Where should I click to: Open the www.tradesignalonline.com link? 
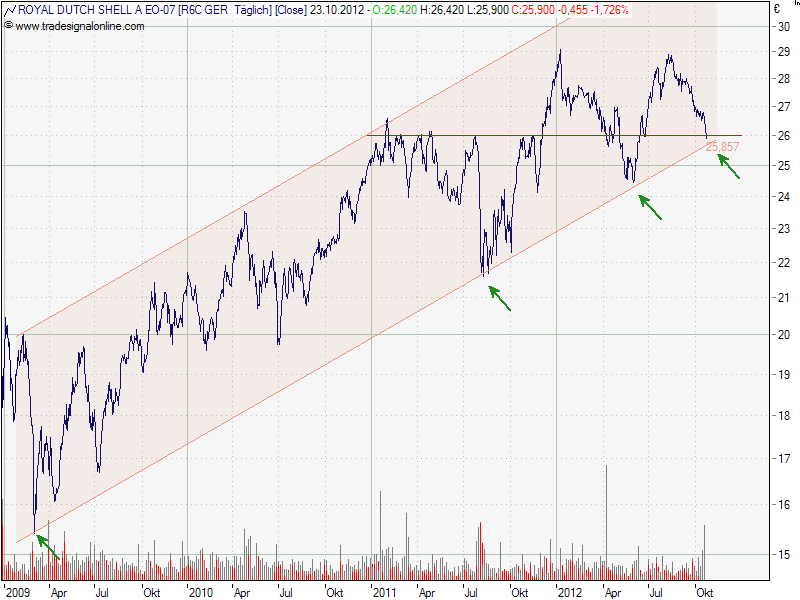80,26
